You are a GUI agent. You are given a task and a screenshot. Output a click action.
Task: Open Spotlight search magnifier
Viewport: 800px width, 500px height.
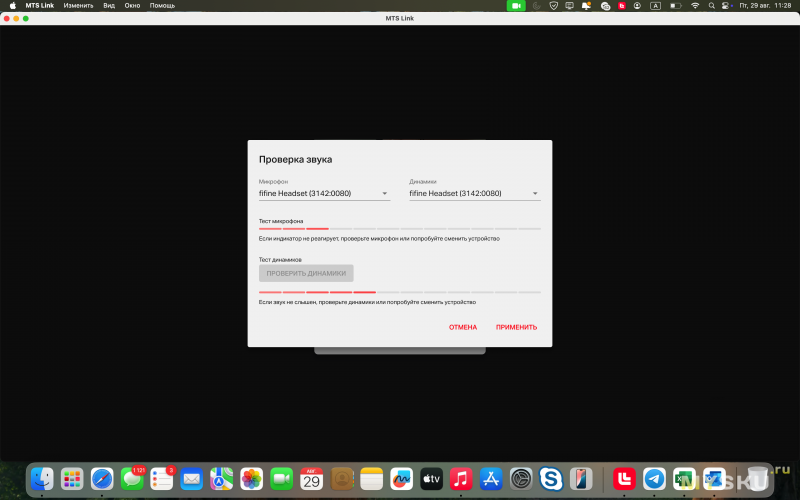[x=712, y=6]
